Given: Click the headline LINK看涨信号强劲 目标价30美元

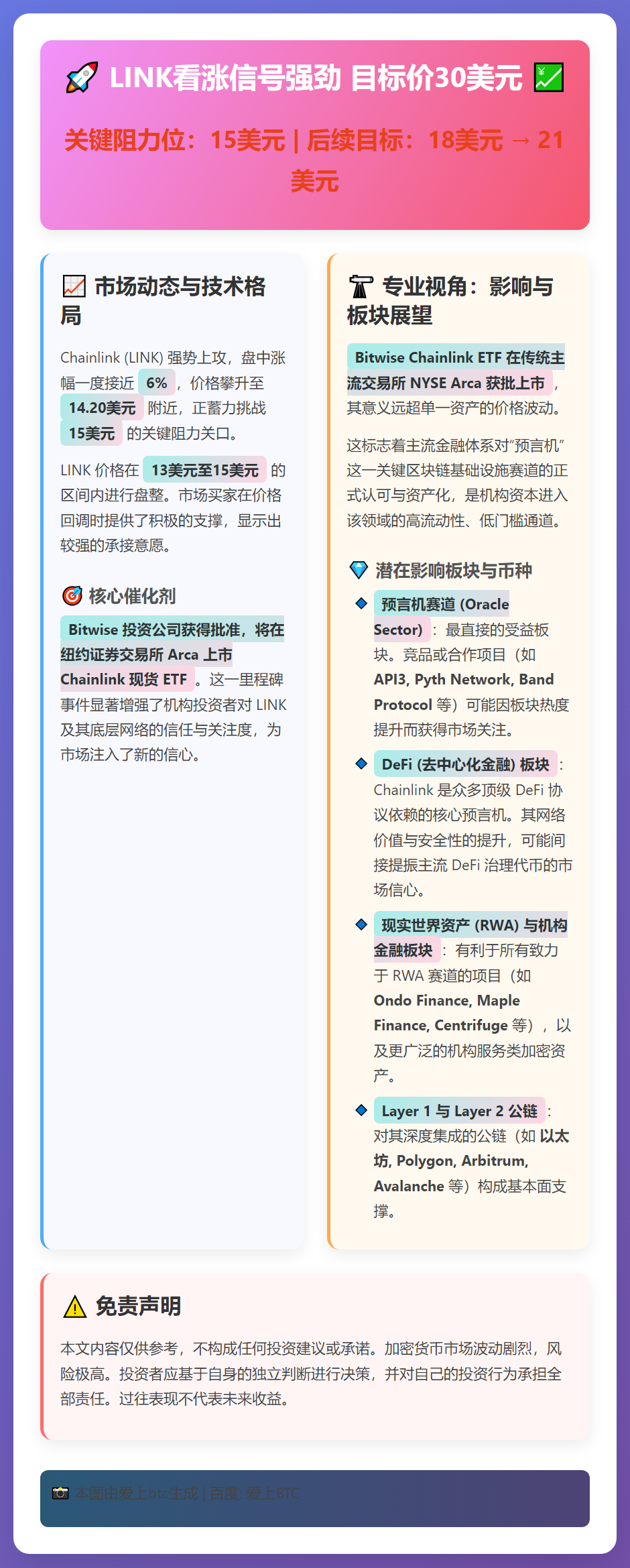Looking at the screenshot, I should pos(316,78).
